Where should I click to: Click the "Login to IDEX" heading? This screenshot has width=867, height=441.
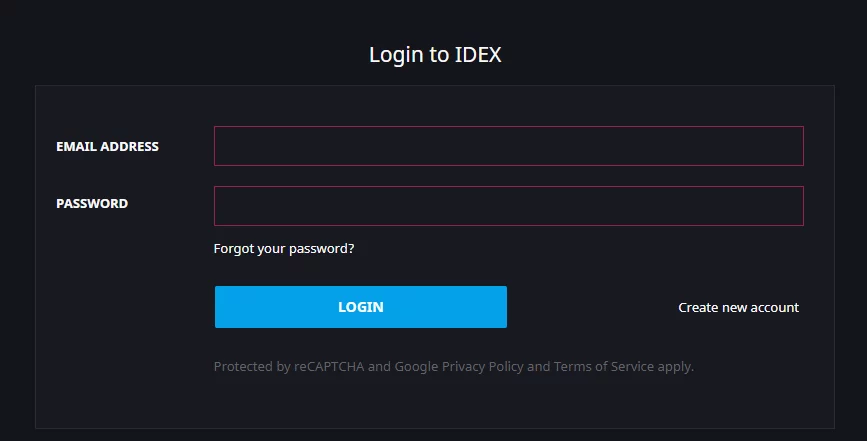tap(435, 55)
